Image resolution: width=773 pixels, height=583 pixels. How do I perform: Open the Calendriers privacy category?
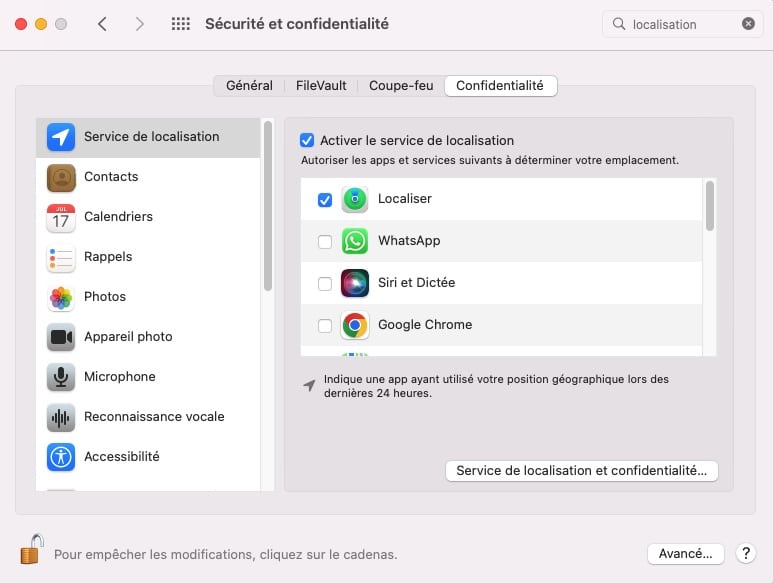click(x=148, y=217)
